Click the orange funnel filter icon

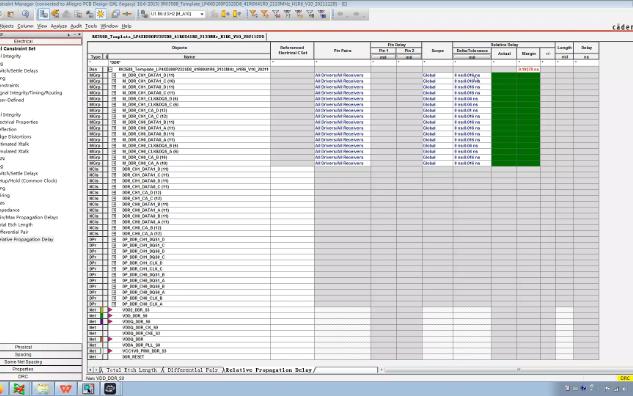tap(264, 14)
